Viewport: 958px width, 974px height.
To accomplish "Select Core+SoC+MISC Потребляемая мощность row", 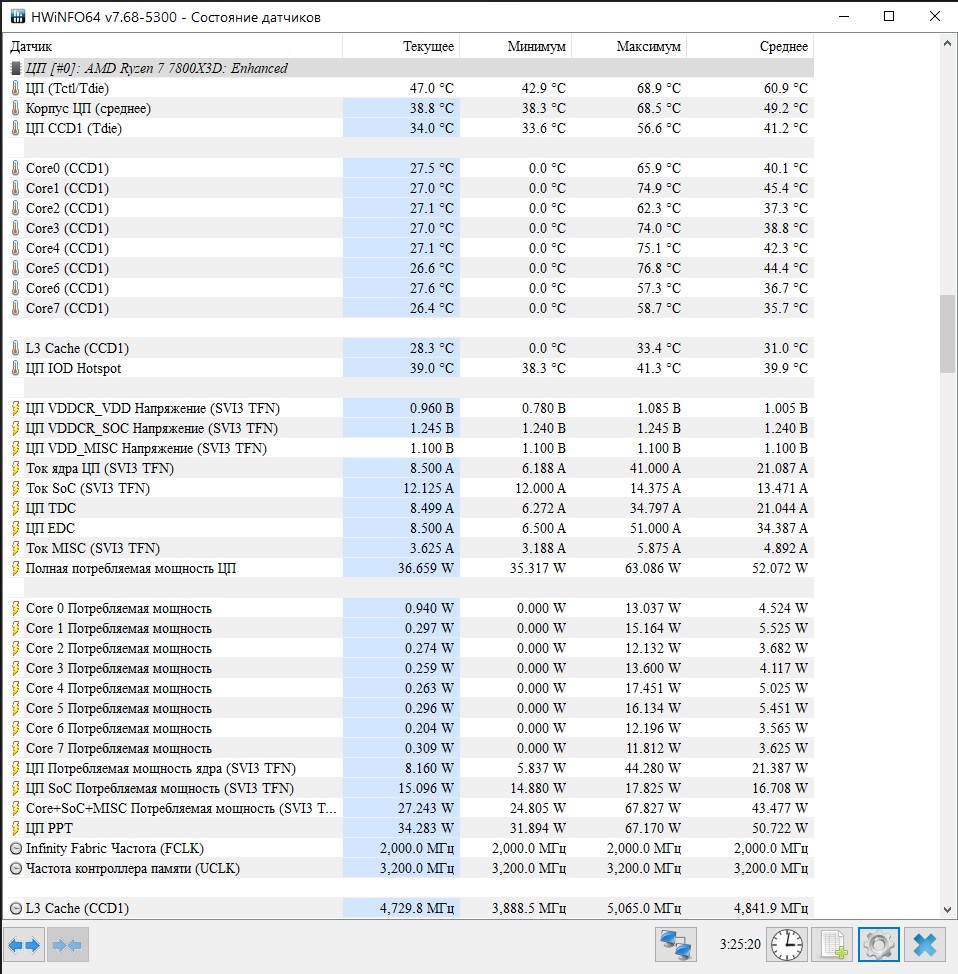I will coord(411,808).
